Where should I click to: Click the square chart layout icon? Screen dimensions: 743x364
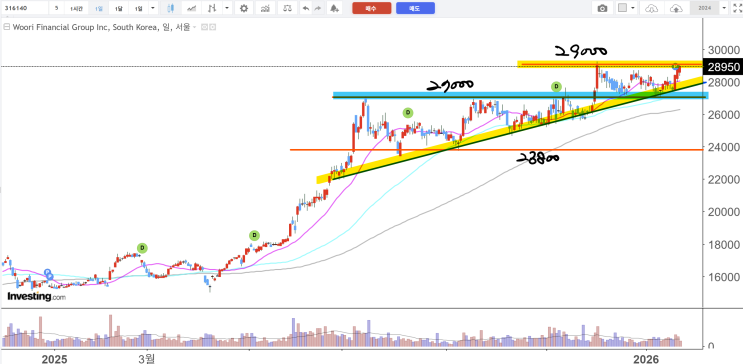623,8
